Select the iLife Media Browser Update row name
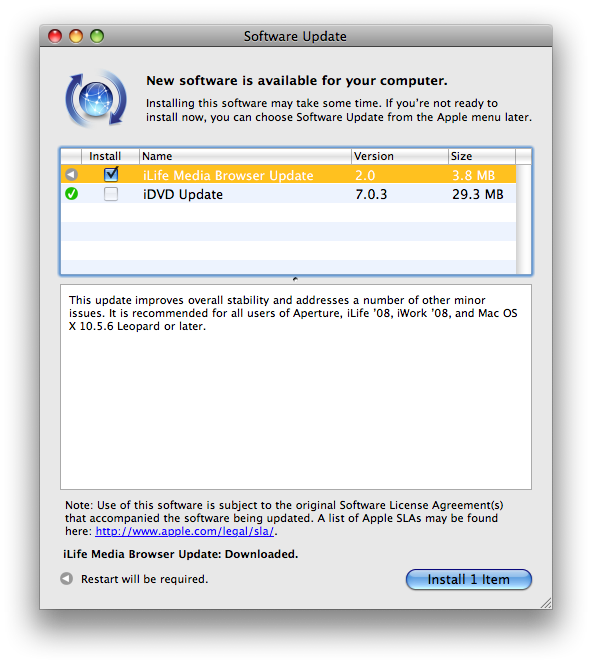592x664 pixels. point(228,175)
